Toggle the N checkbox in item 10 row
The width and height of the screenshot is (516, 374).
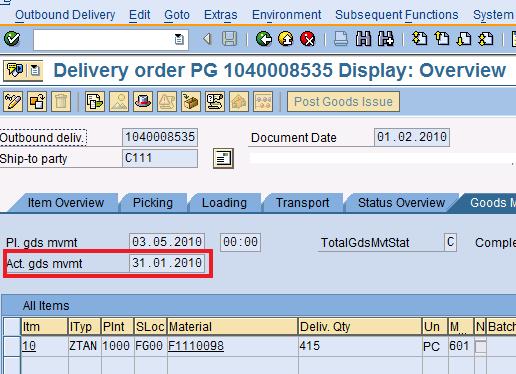[x=480, y=346]
